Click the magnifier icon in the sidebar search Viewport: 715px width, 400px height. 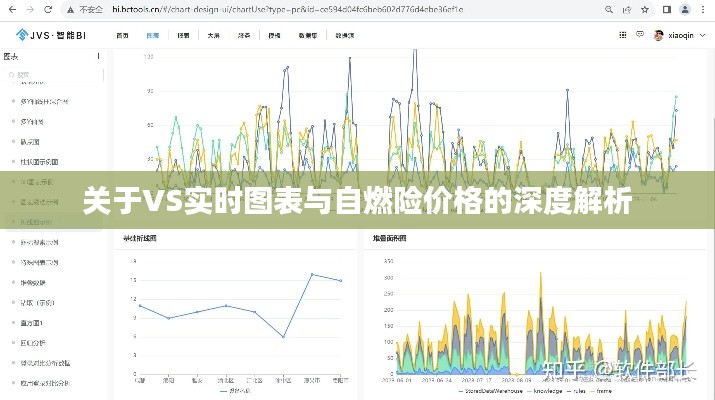pyautogui.click(x=11, y=75)
